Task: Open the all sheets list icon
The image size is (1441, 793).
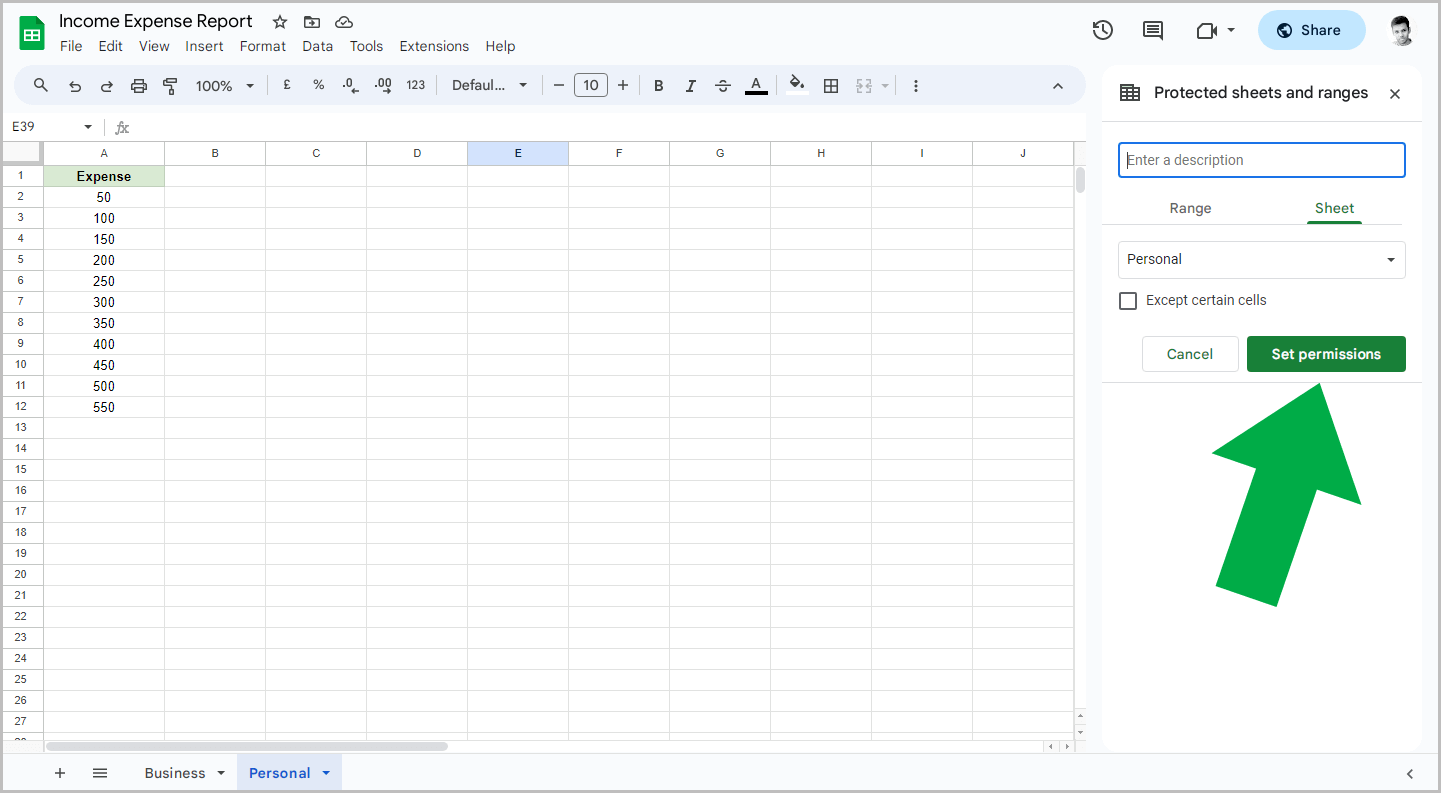Action: pos(100,773)
